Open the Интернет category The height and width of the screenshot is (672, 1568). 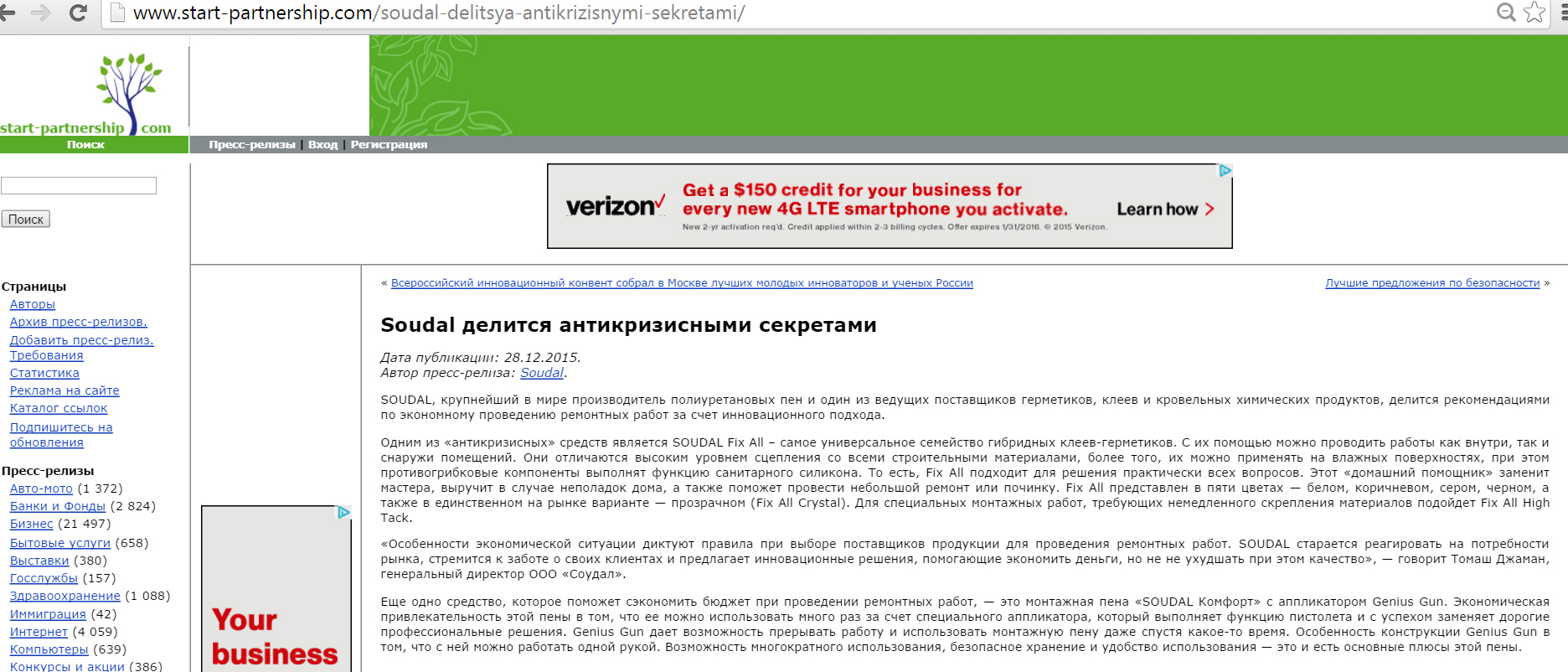39,632
